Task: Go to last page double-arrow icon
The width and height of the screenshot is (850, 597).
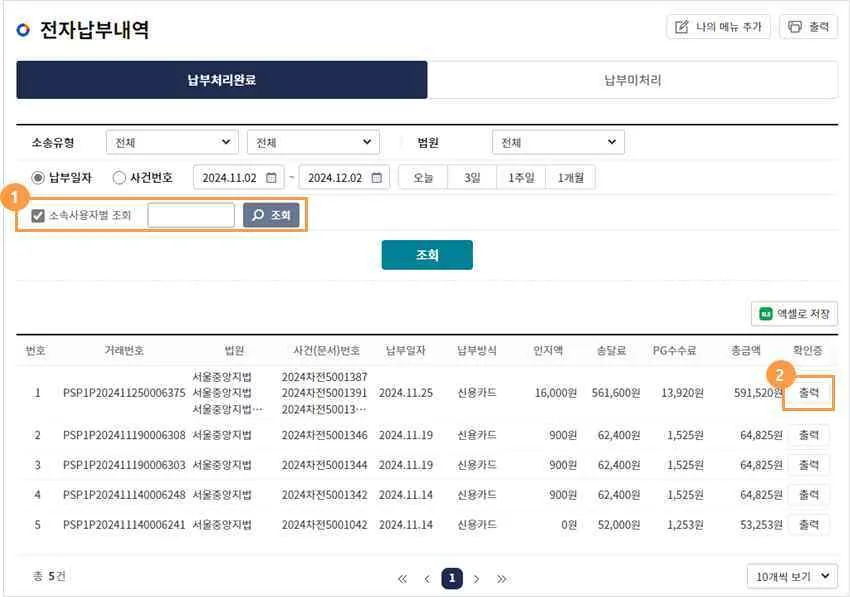Action: (x=501, y=579)
